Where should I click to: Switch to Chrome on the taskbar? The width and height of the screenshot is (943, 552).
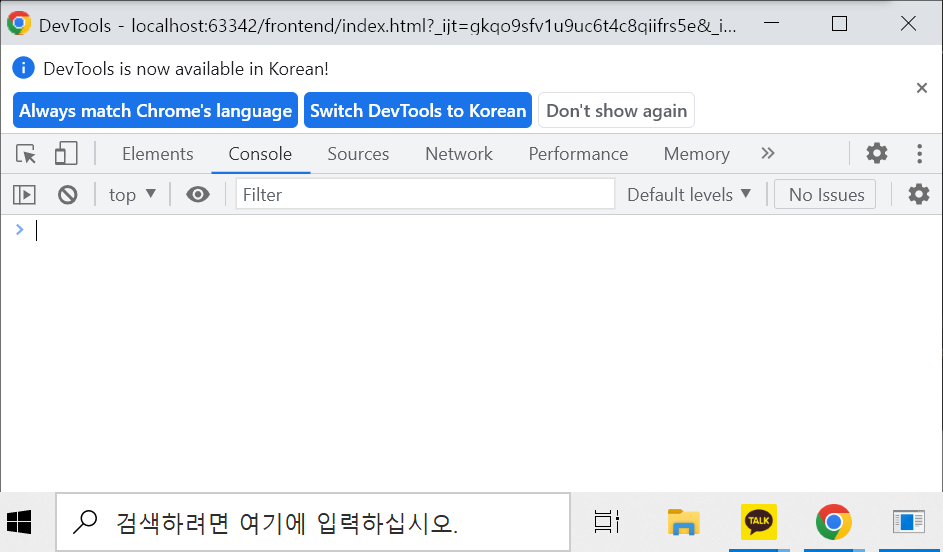pyautogui.click(x=834, y=522)
